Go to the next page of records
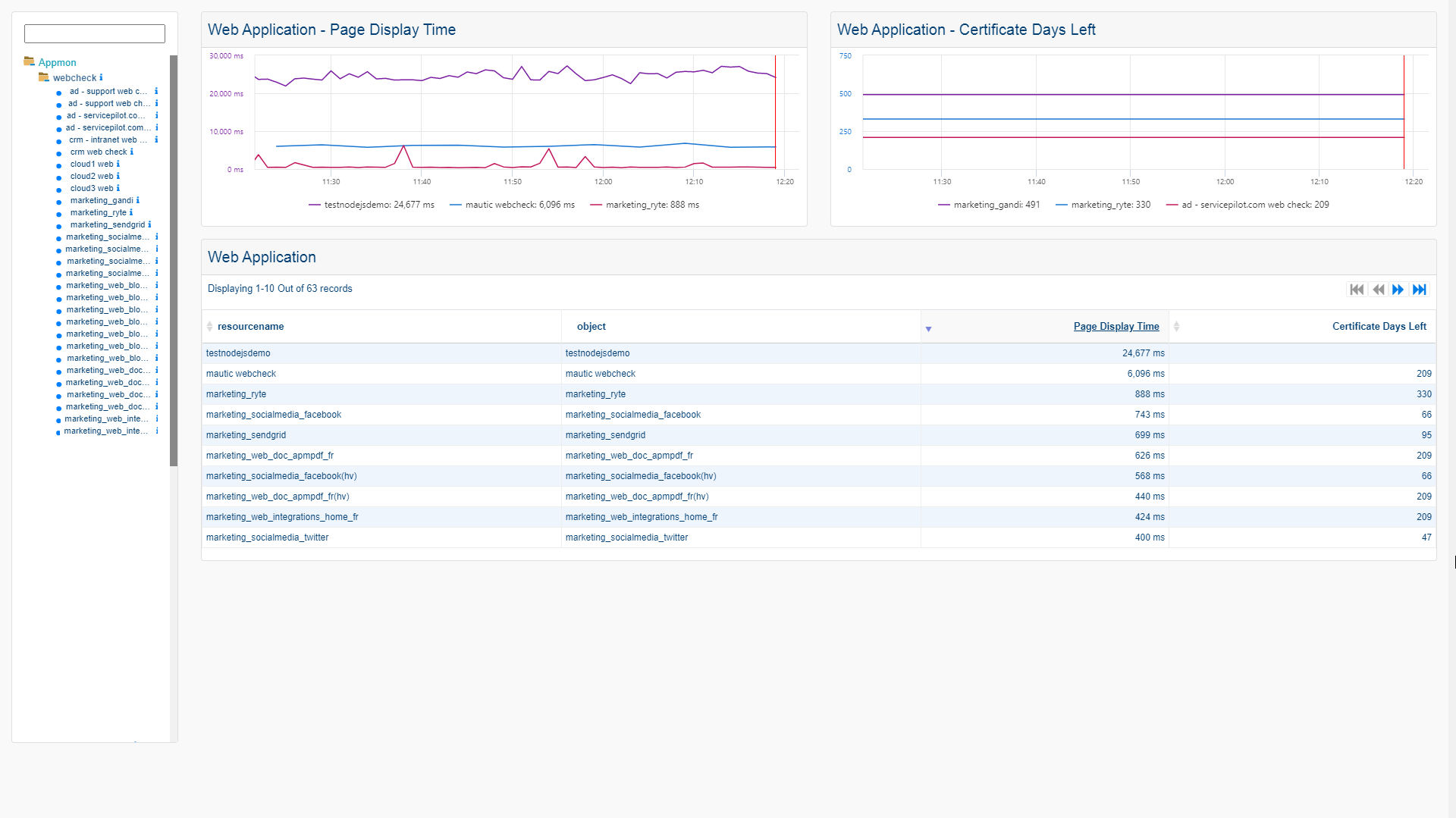The width and height of the screenshot is (1456, 818). coord(1398,289)
